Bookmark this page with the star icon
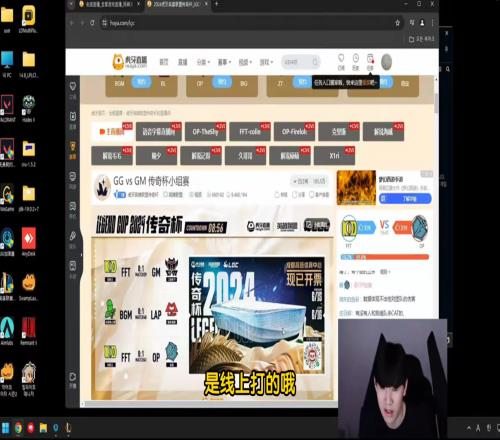 [397, 23]
